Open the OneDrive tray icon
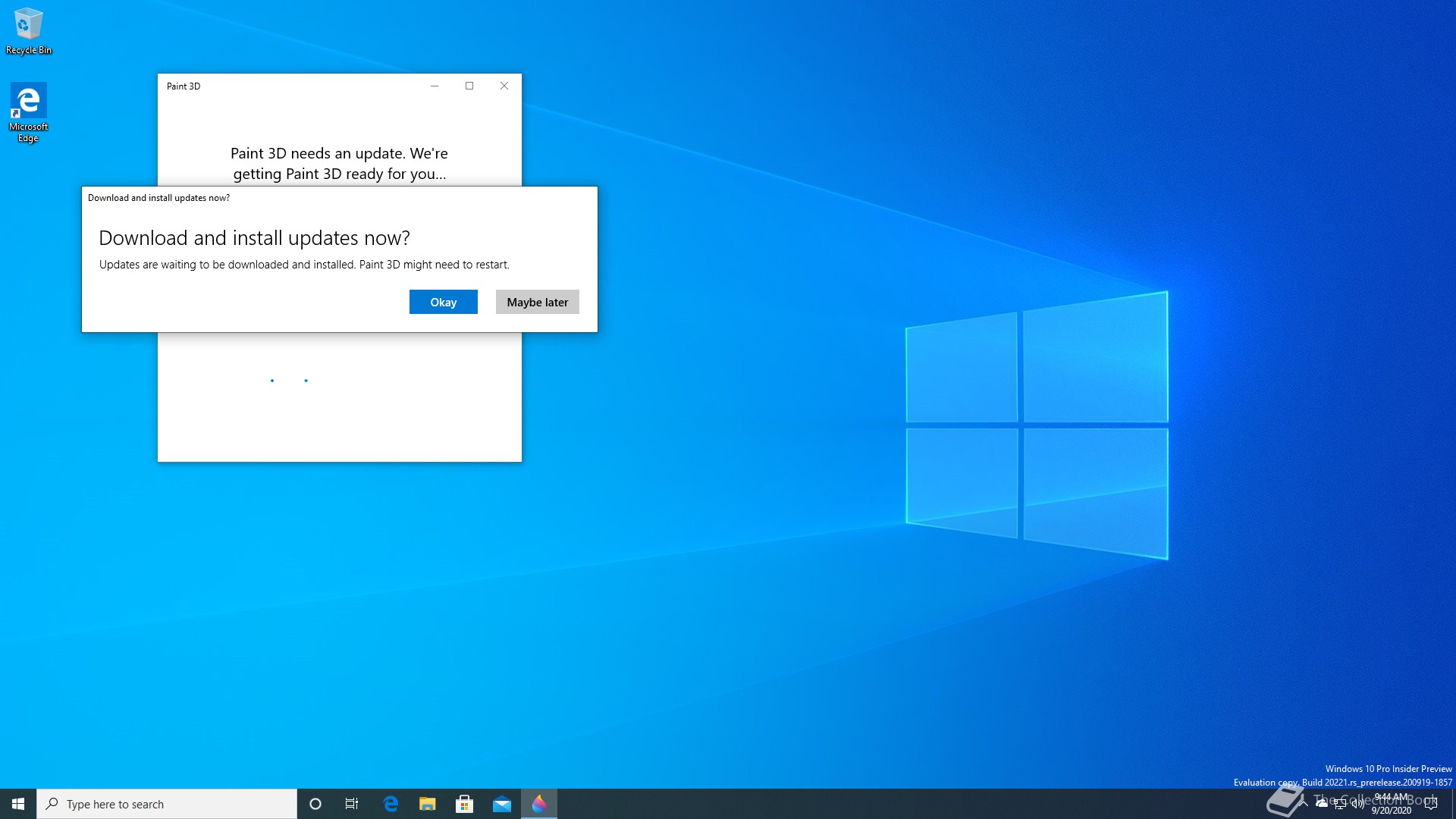Viewport: 1456px width, 819px height. 1322,803
